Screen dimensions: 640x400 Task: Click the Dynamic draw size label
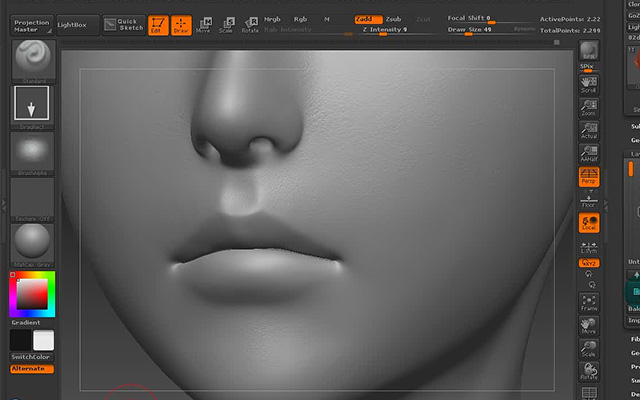point(524,29)
